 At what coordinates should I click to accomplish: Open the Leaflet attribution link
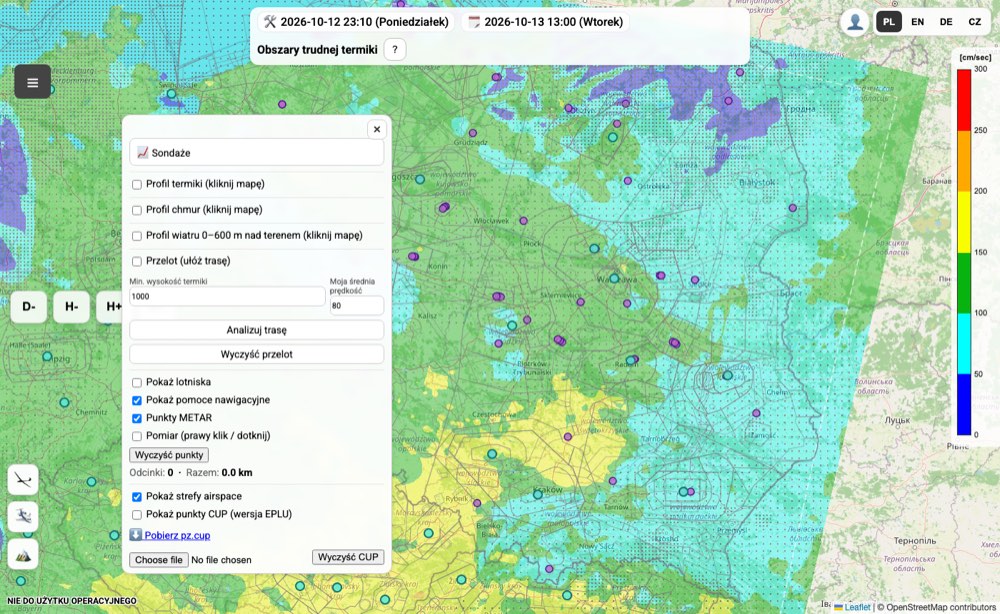852,608
